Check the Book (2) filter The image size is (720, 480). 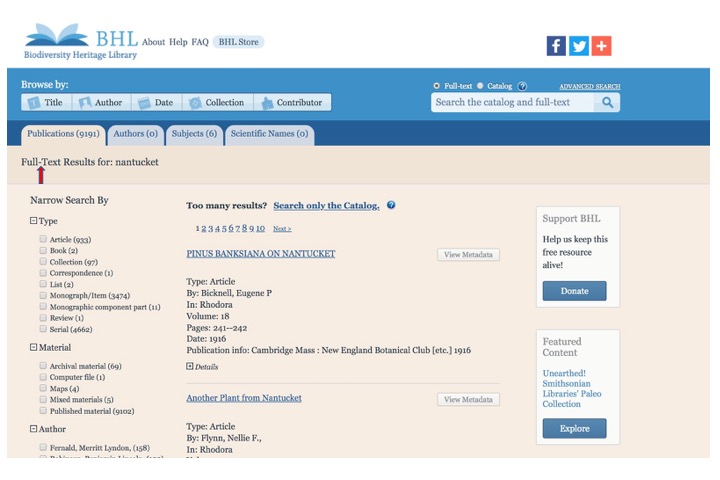pyautogui.click(x=43, y=250)
